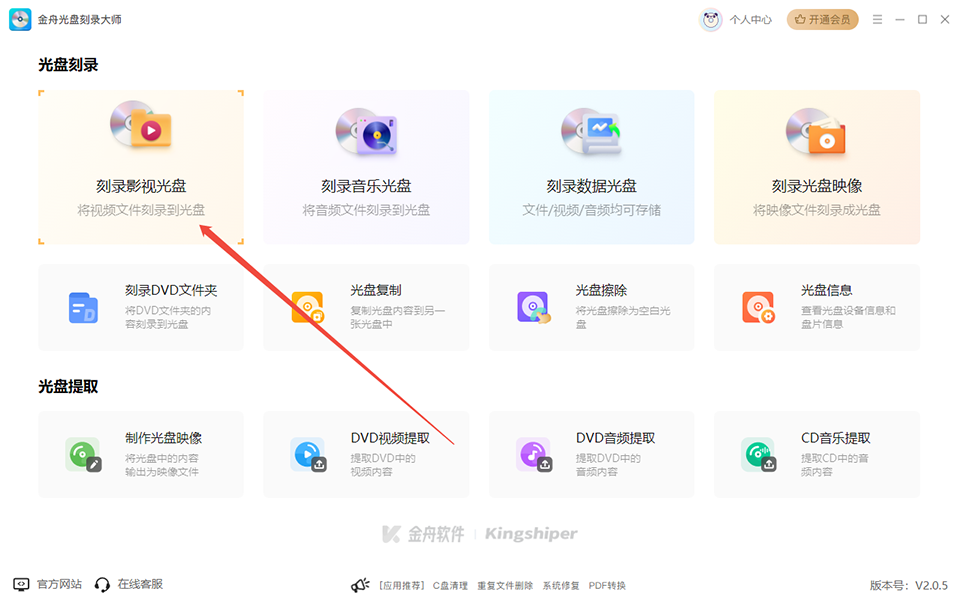The image size is (960, 600).
Task: Select the 刻录音乐光盘 tool
Action: (366, 166)
